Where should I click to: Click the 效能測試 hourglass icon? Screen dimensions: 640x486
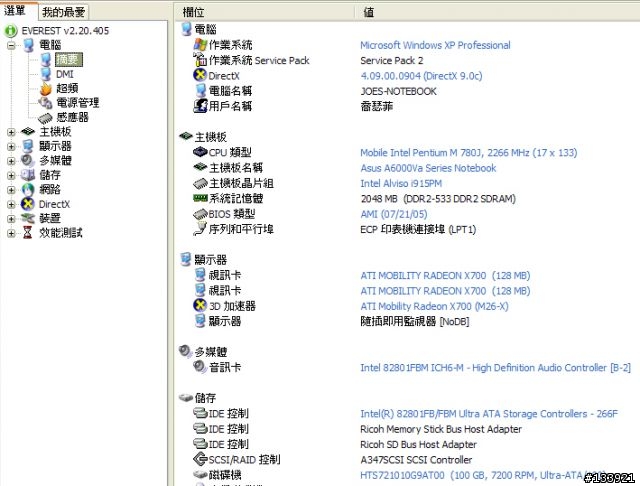point(27,233)
